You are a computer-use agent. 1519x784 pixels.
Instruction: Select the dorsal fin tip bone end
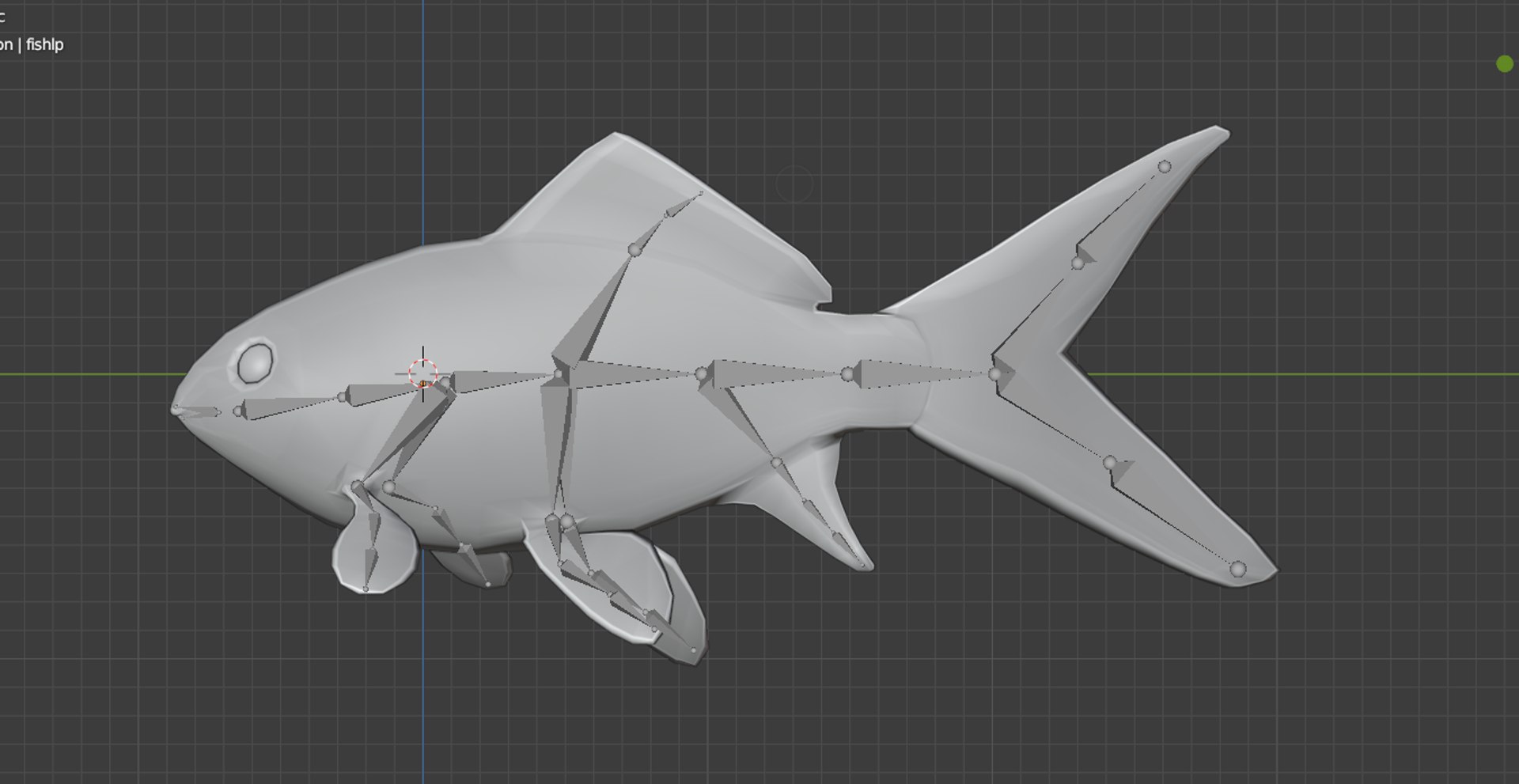coord(701,192)
